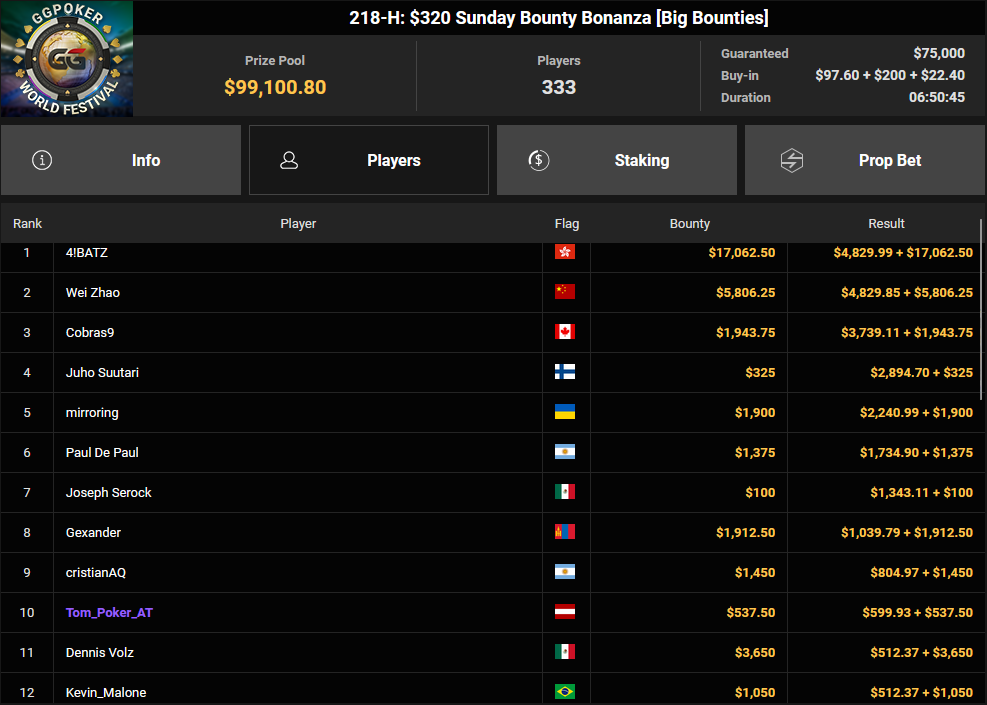Click result $599.93 + $537.50

pos(918,612)
